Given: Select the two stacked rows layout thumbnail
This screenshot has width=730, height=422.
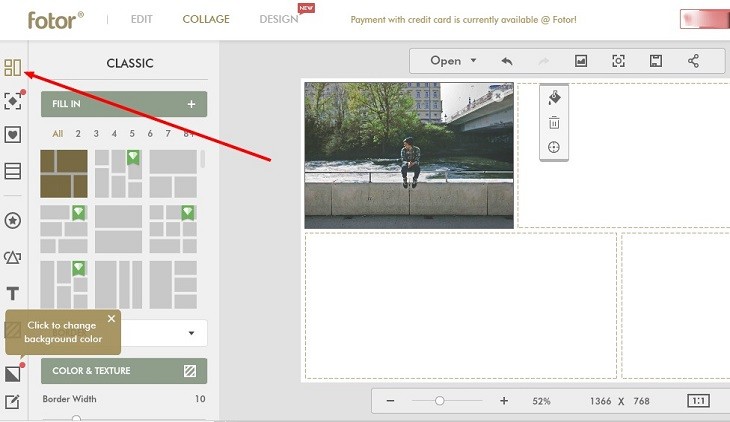Looking at the screenshot, I should 118,229.
